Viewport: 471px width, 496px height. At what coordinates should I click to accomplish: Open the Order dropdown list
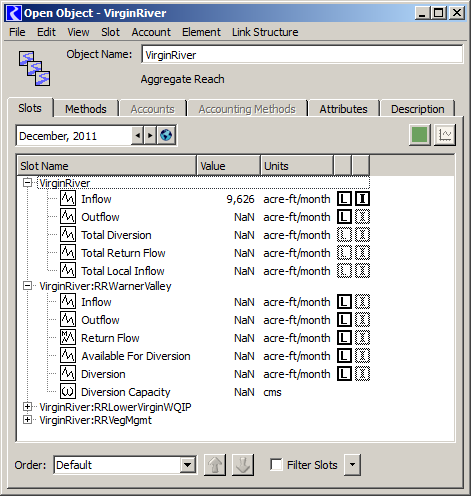click(188, 465)
